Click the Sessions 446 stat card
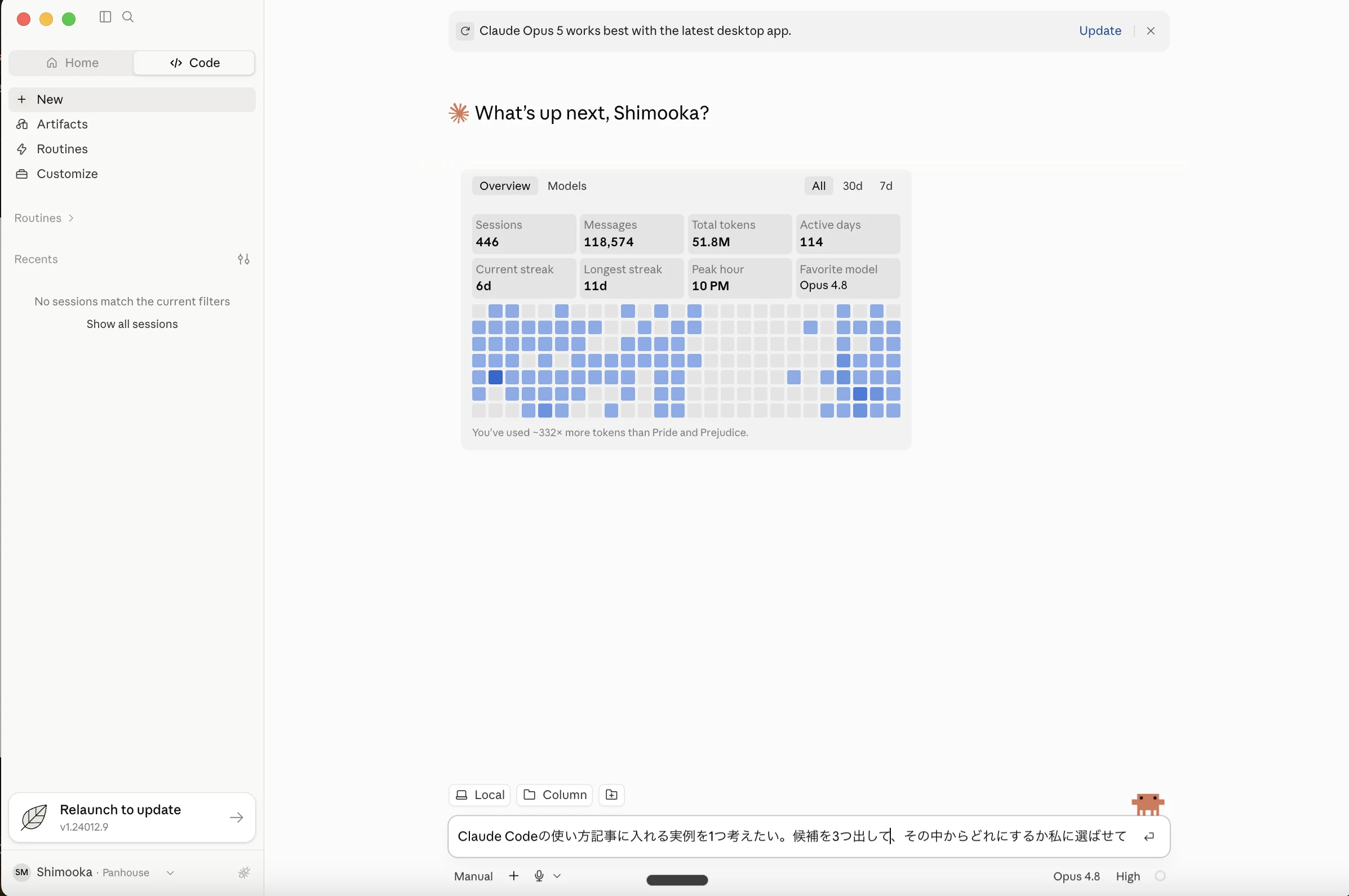Viewport: 1349px width, 896px height. point(523,234)
